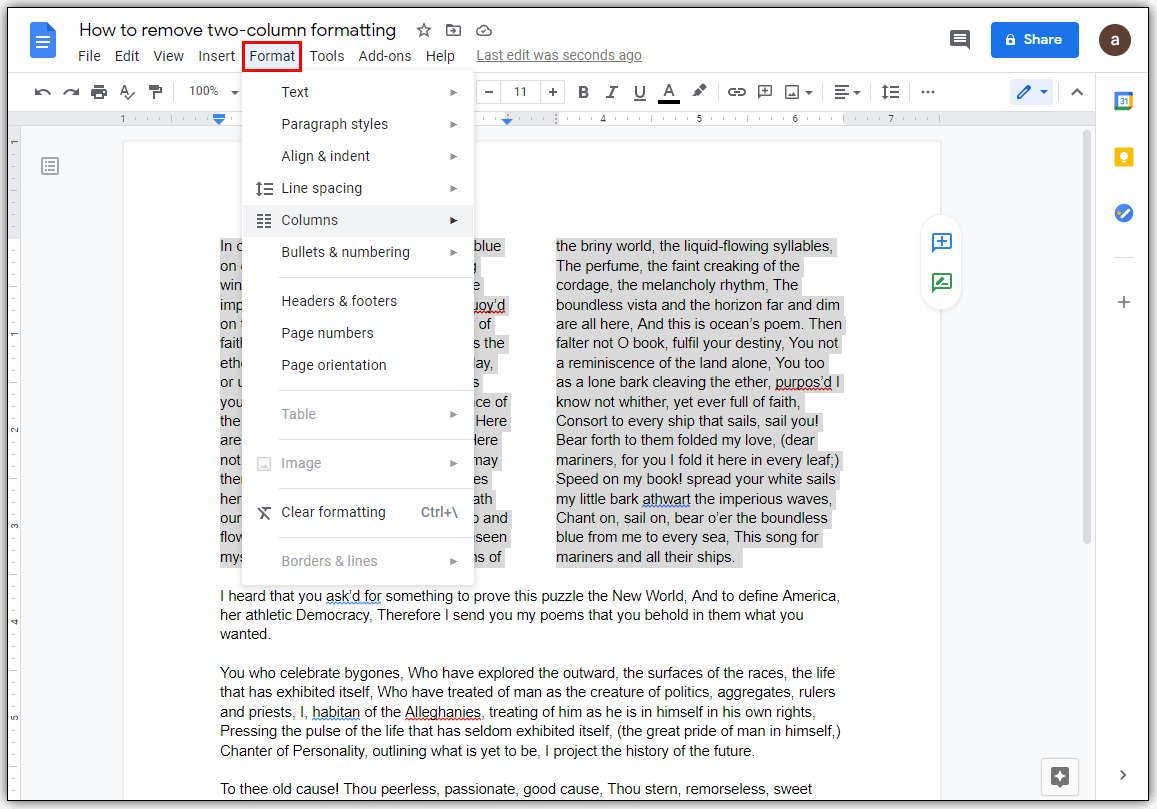Star the document
Image resolution: width=1157 pixels, height=809 pixels.
point(424,30)
